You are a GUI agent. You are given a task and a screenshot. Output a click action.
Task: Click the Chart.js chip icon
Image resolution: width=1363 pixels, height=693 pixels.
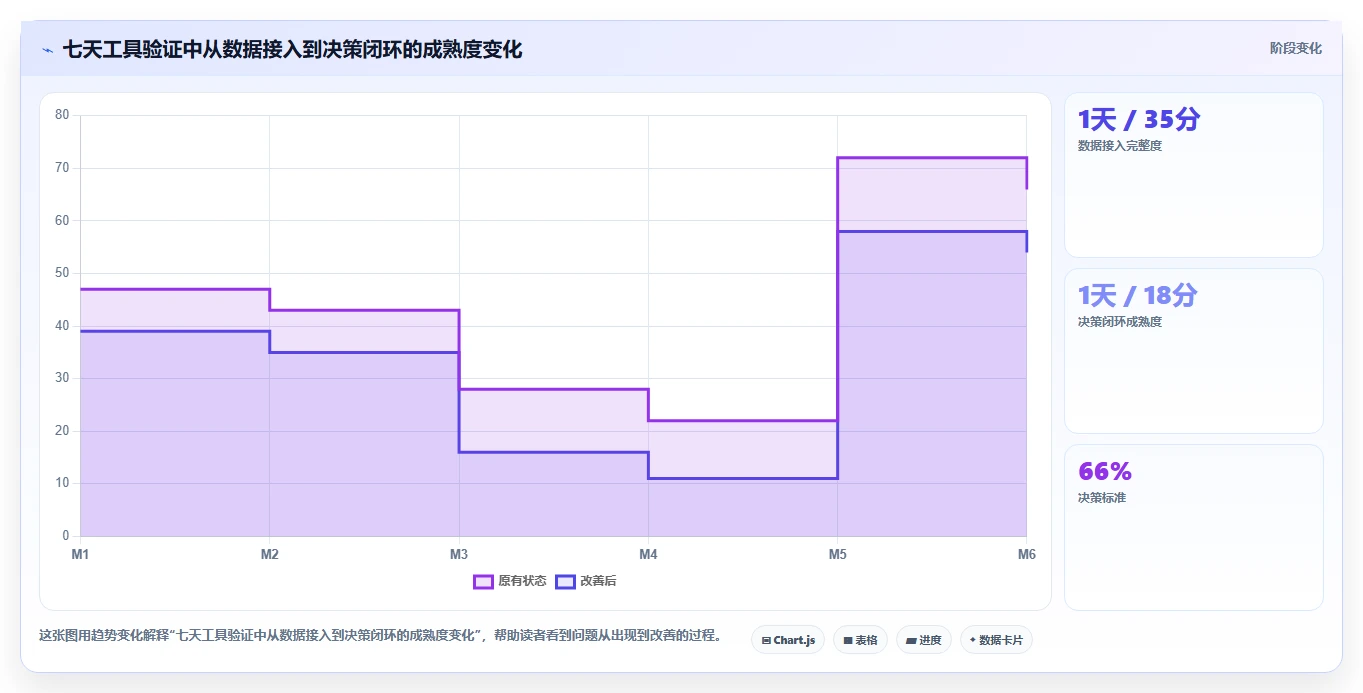click(766, 640)
